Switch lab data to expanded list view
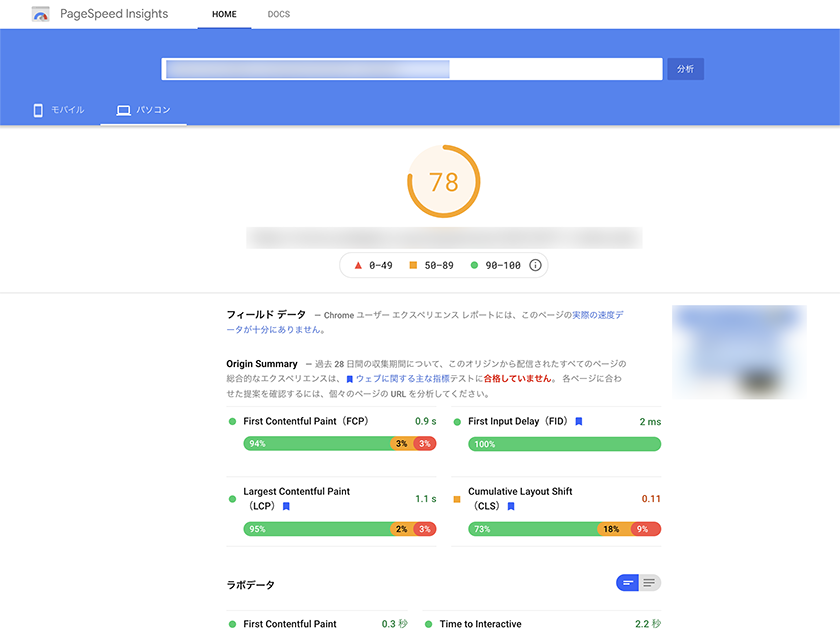This screenshot has height=634, width=840. [x=650, y=583]
